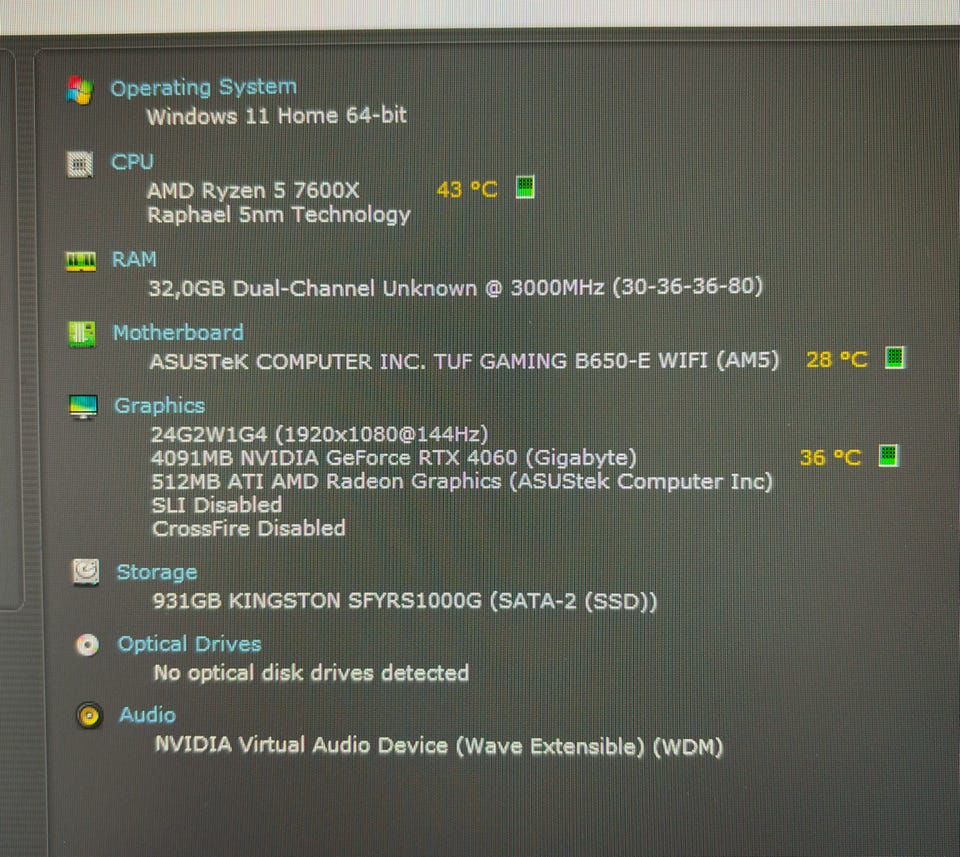Select the text 'AMD Ryzen 5 7600X'

(253, 190)
